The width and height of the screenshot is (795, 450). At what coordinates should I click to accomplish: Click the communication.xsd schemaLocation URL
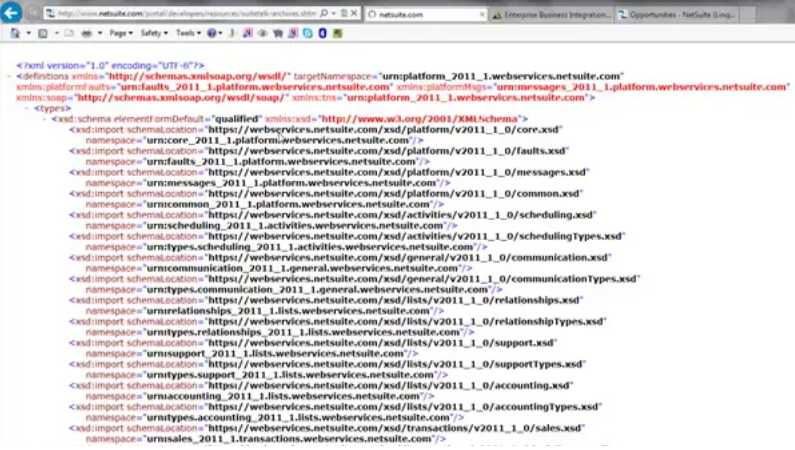(408, 257)
